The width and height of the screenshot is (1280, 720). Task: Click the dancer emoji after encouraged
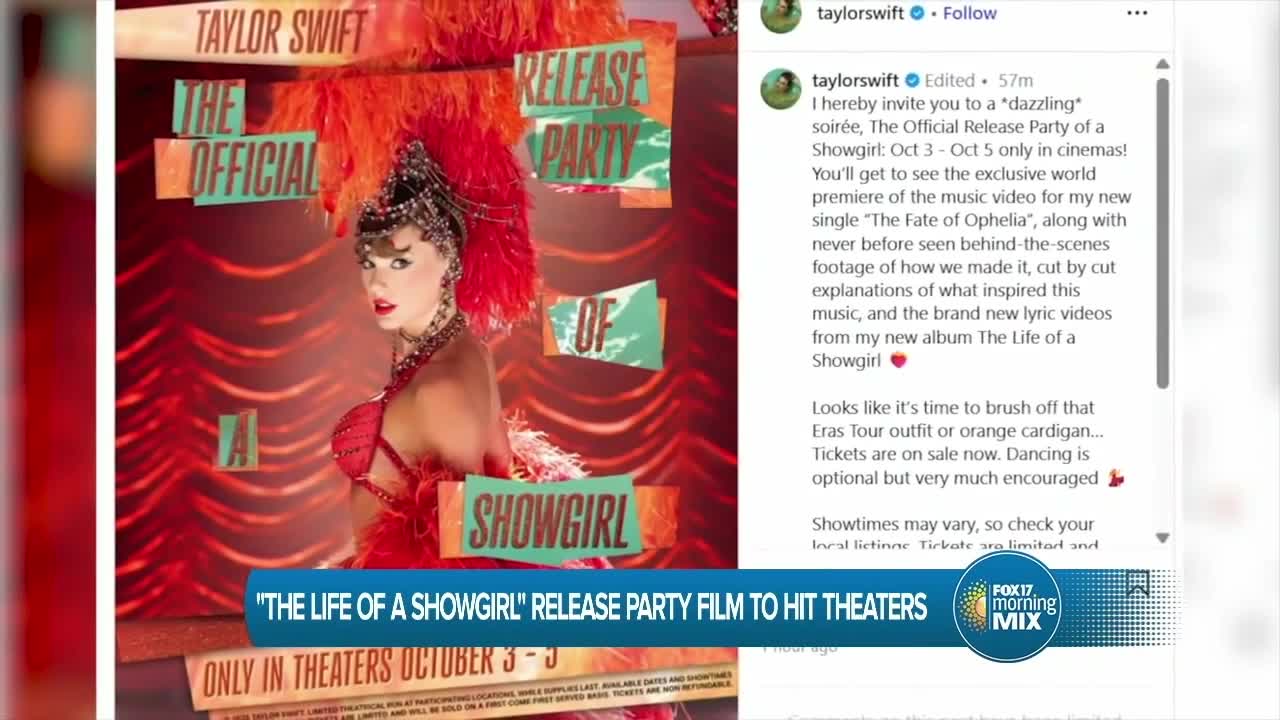tap(1115, 478)
